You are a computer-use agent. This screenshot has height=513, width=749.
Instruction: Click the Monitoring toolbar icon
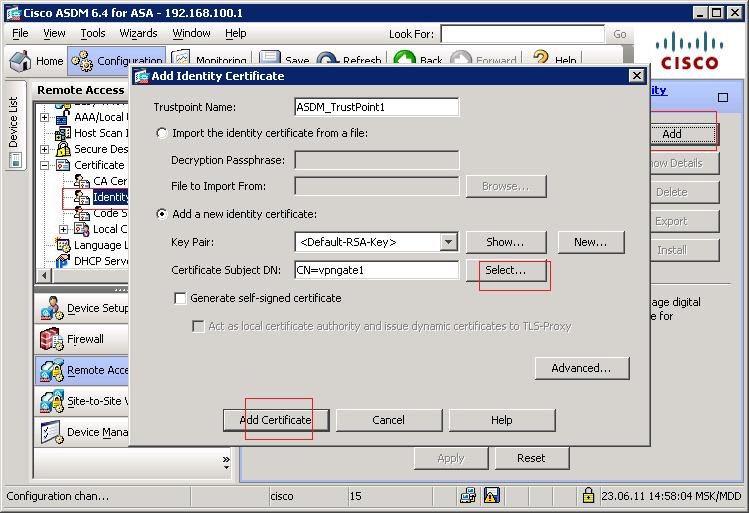pyautogui.click(x=181, y=57)
